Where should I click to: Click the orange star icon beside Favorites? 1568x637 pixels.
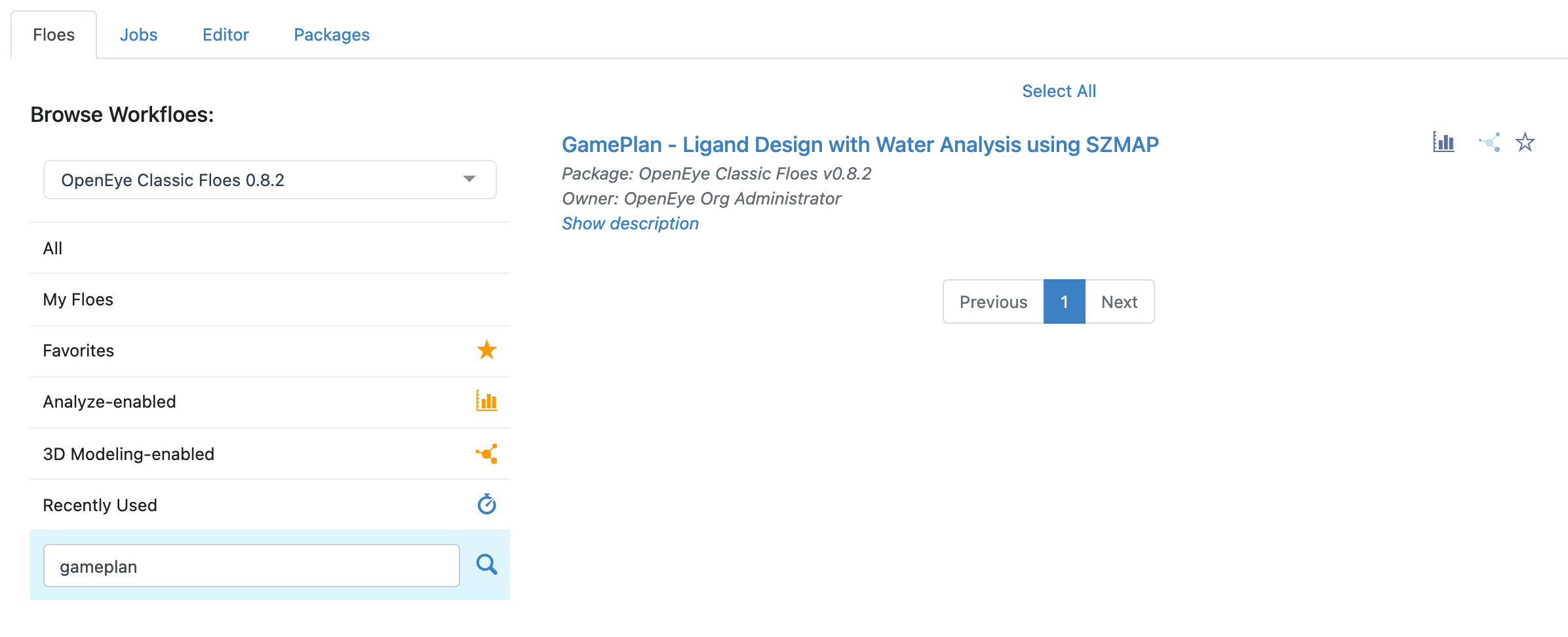click(x=486, y=350)
